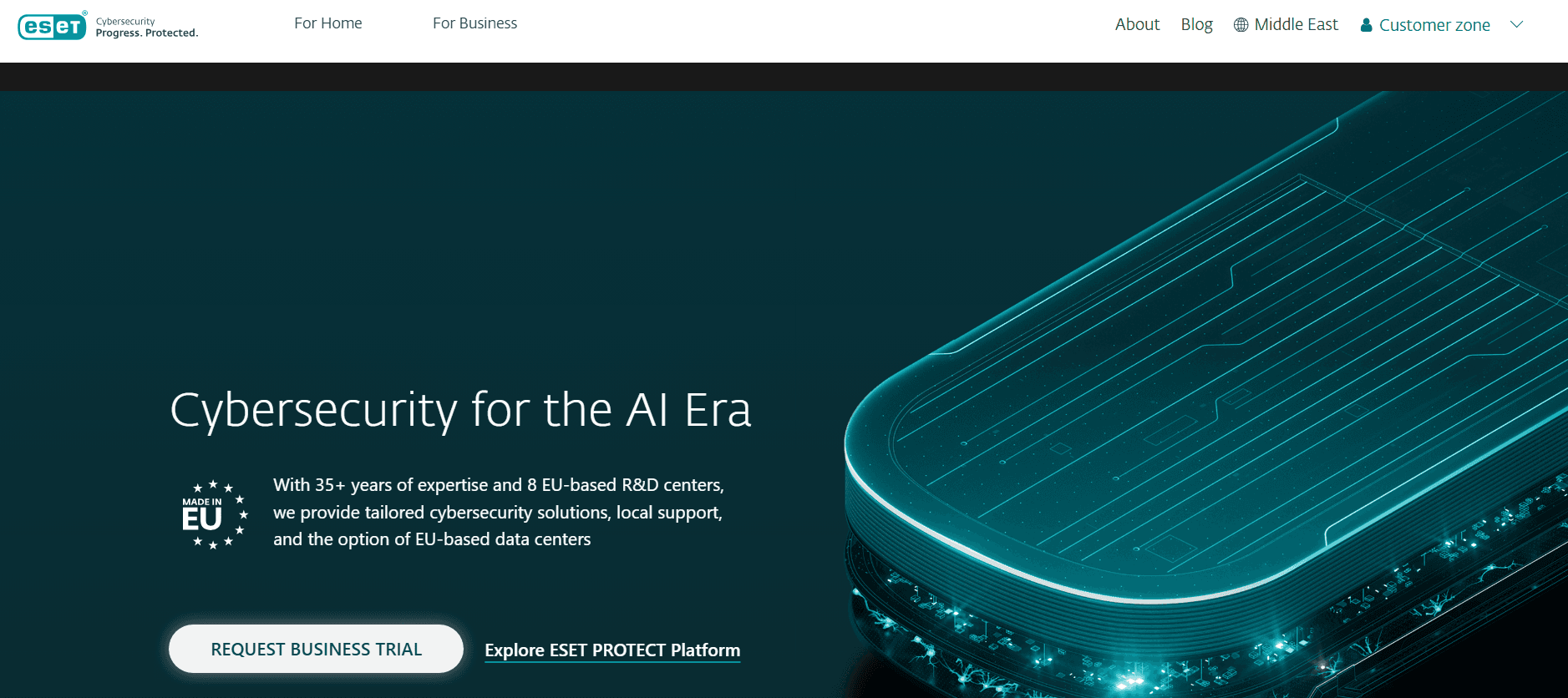Open the Blog link
The height and width of the screenshot is (698, 1568).
1196,24
